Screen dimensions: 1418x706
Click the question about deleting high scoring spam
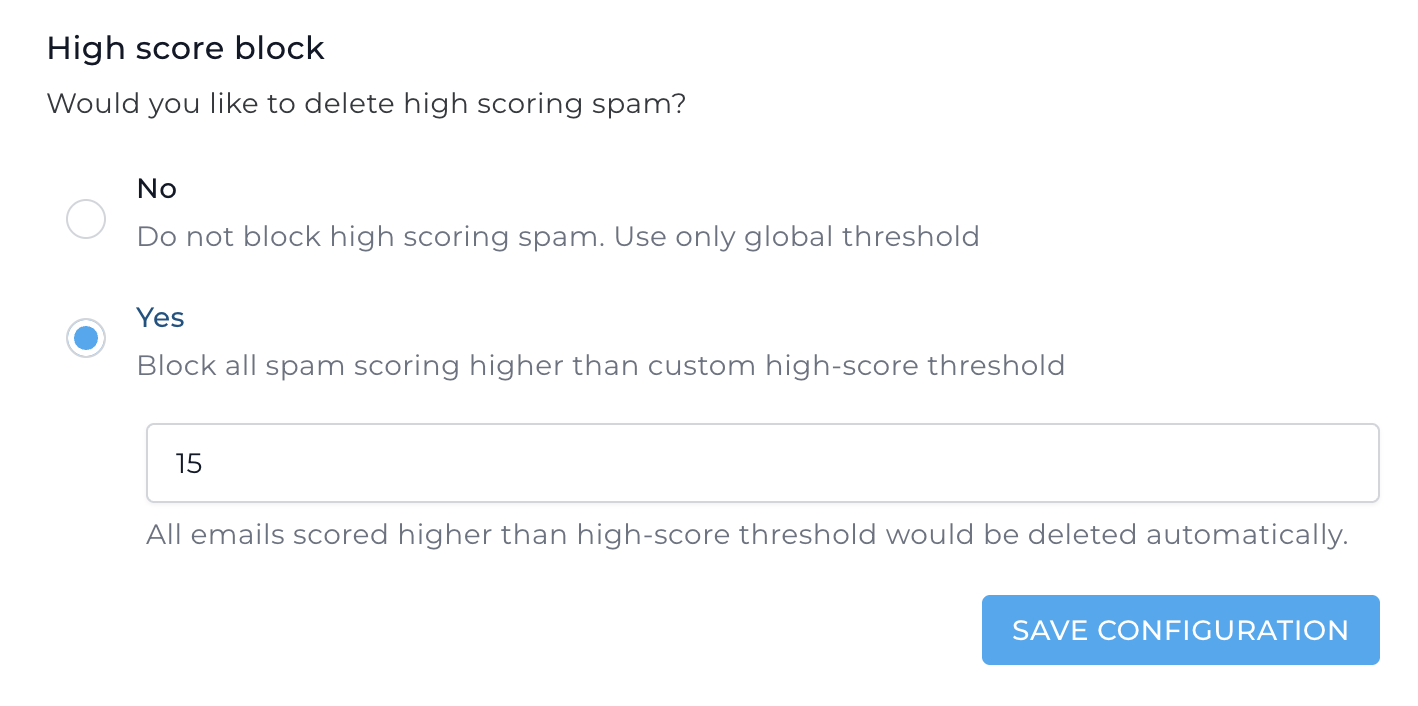pyautogui.click(x=366, y=103)
